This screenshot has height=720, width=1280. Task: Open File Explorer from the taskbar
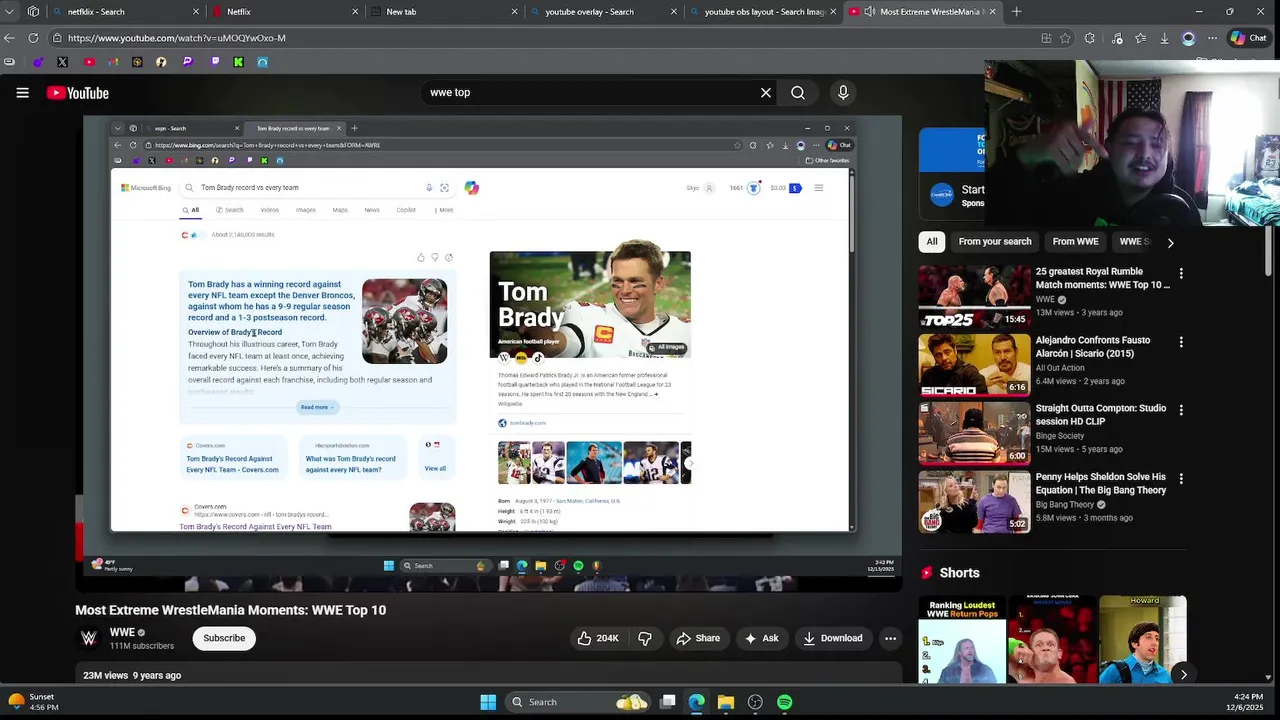[726, 702]
